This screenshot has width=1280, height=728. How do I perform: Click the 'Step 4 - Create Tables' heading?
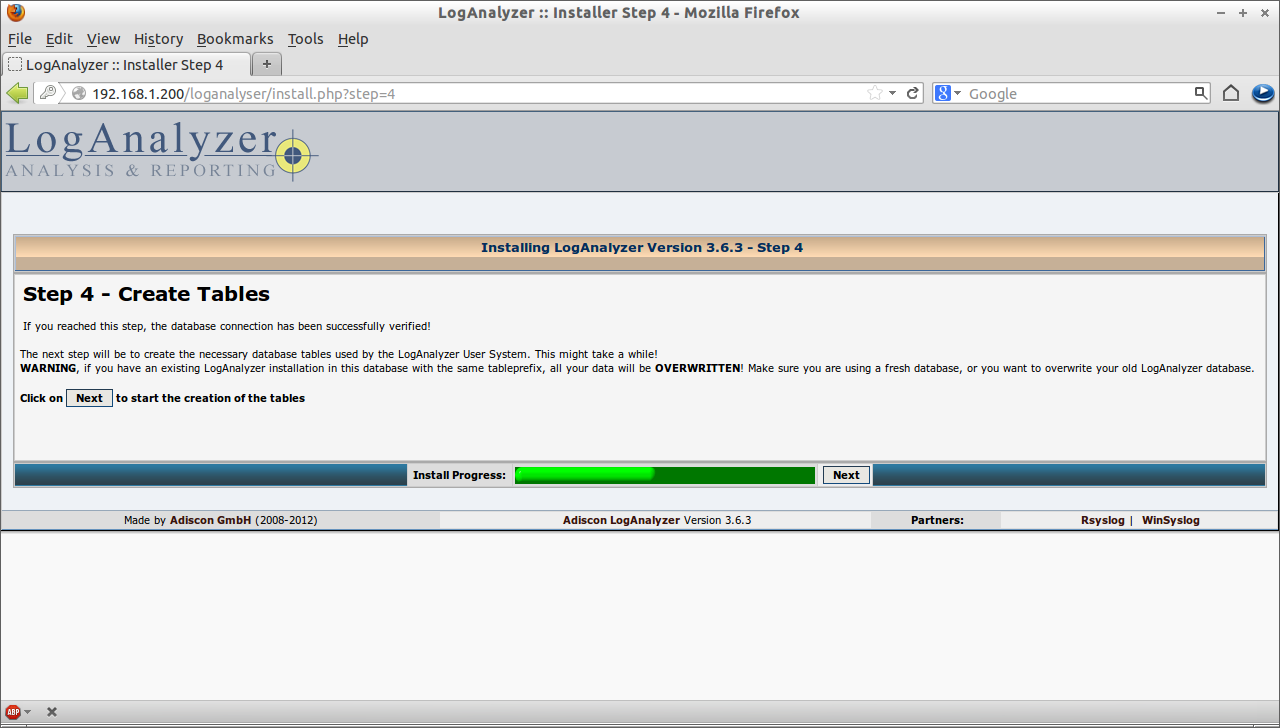(x=146, y=294)
